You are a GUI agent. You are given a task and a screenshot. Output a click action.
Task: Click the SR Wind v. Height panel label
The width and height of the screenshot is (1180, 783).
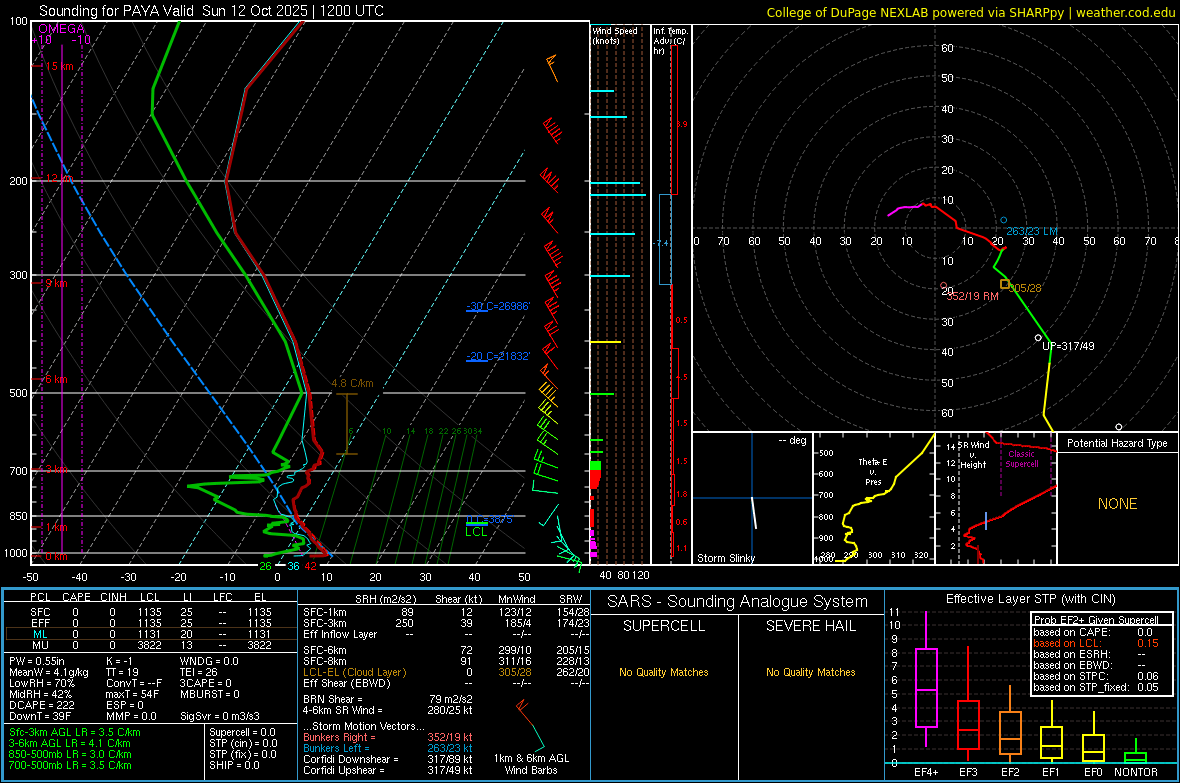973,455
